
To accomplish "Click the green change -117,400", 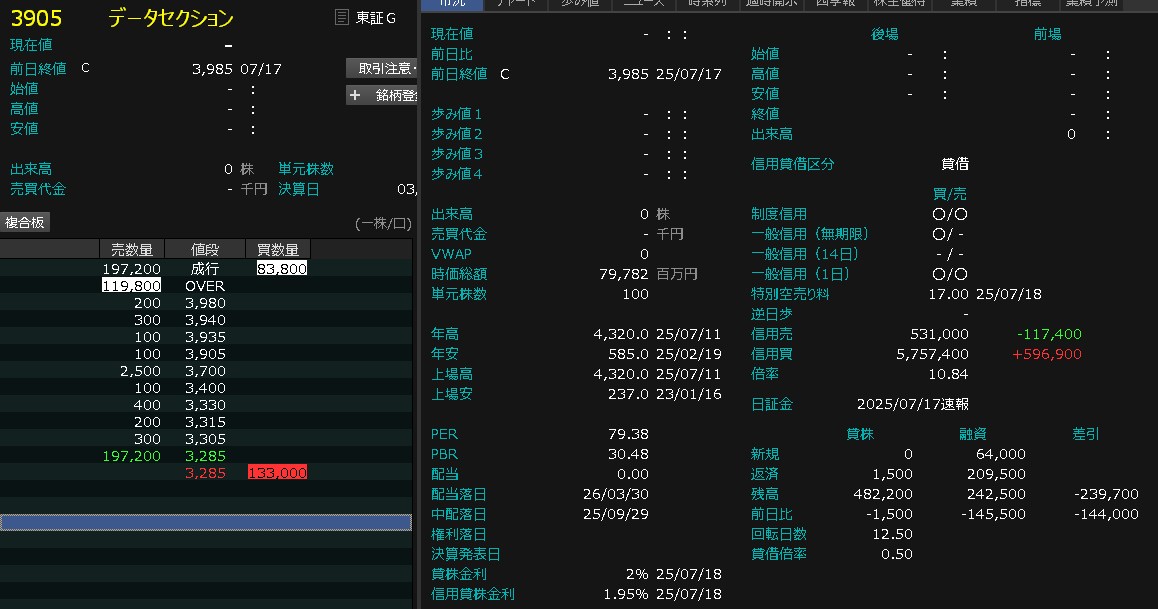I will [1049, 334].
